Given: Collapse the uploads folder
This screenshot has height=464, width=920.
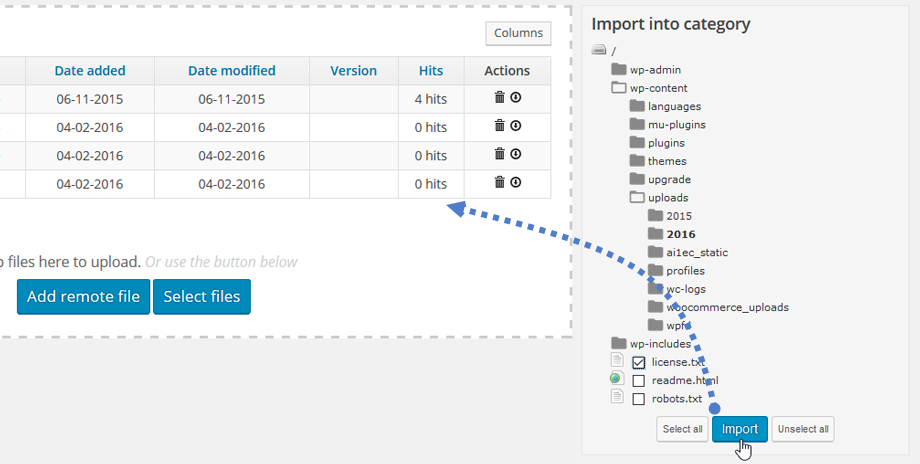Looking at the screenshot, I should 637,198.
